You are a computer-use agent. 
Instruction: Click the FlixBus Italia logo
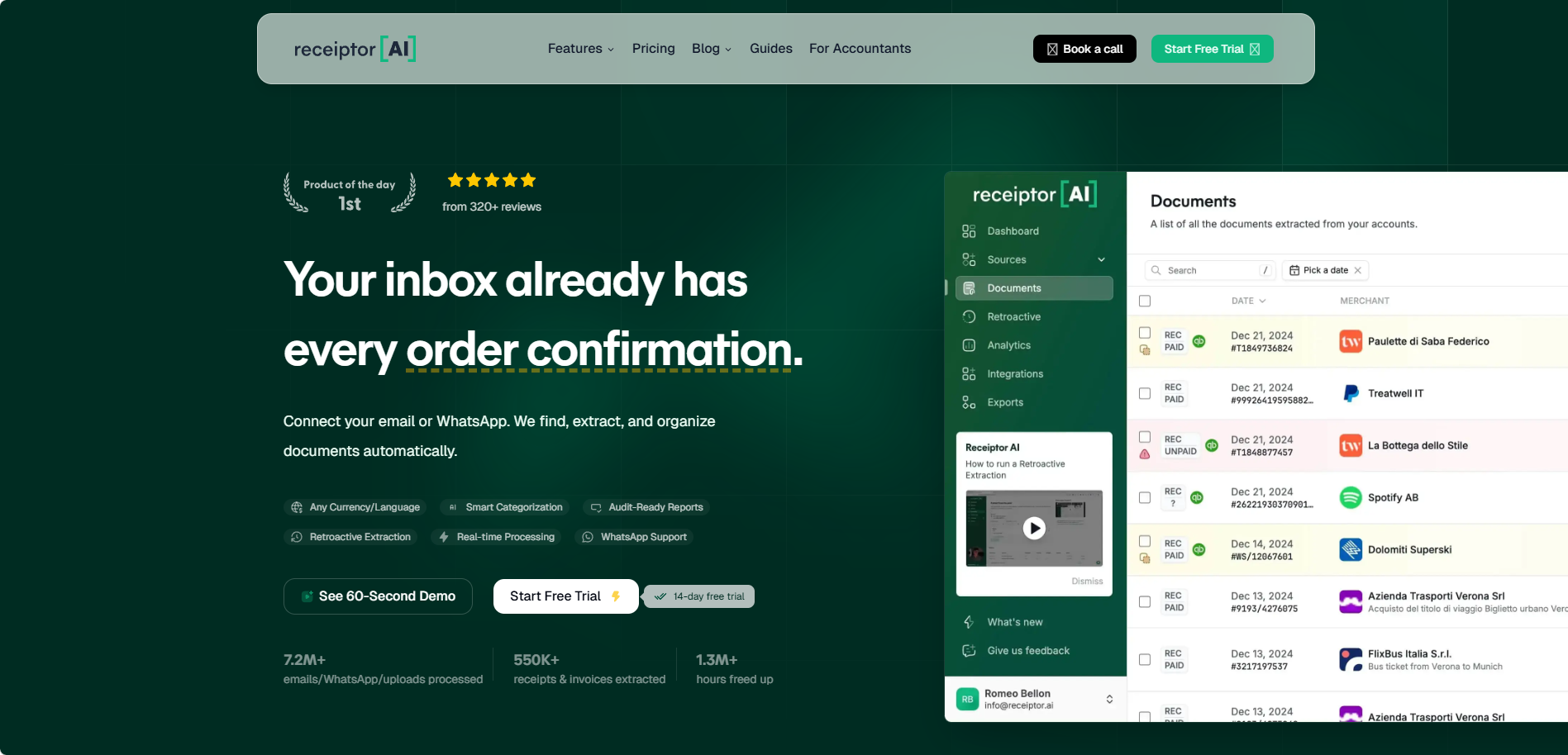(x=1351, y=659)
